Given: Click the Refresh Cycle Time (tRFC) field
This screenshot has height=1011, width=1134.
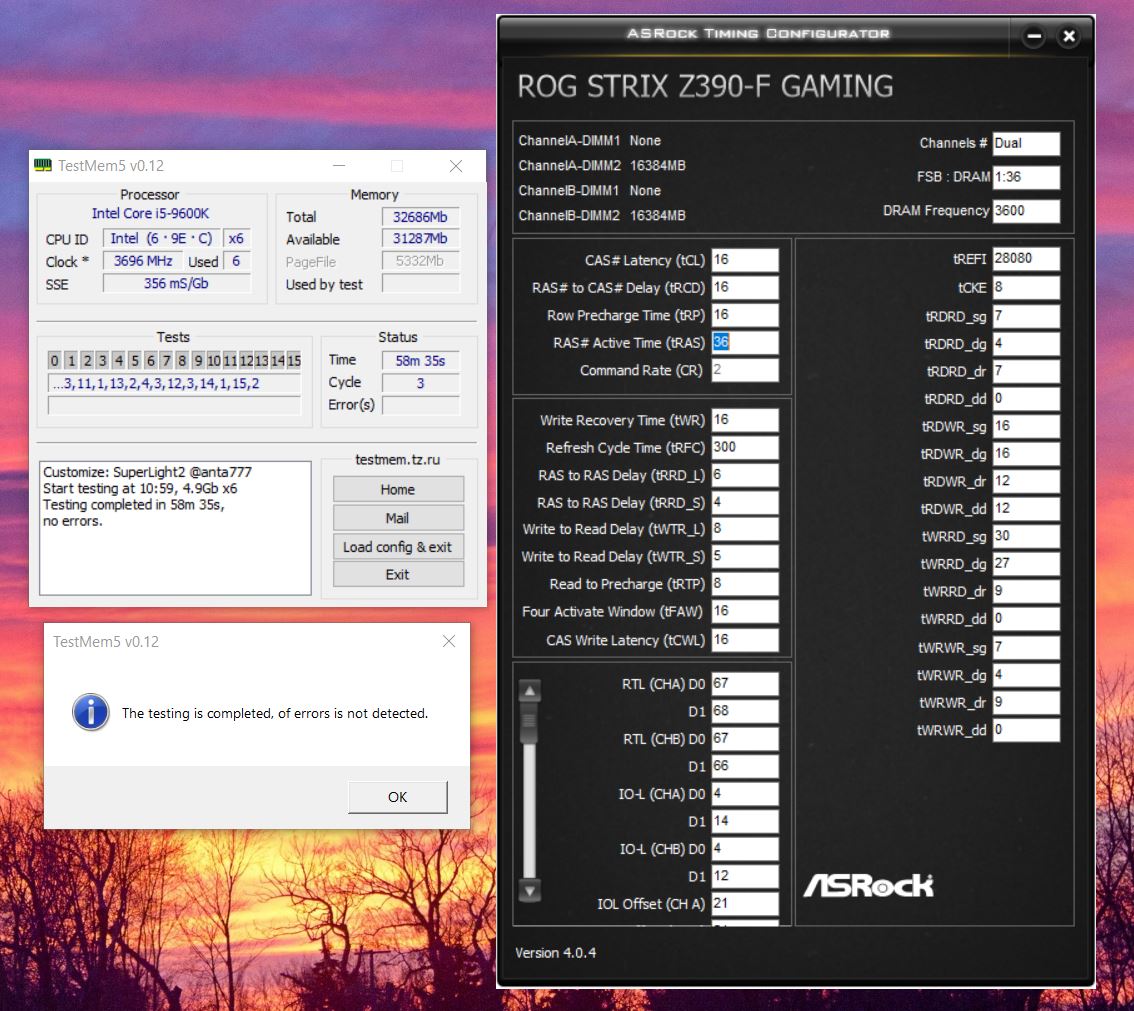Looking at the screenshot, I should coord(745,448).
